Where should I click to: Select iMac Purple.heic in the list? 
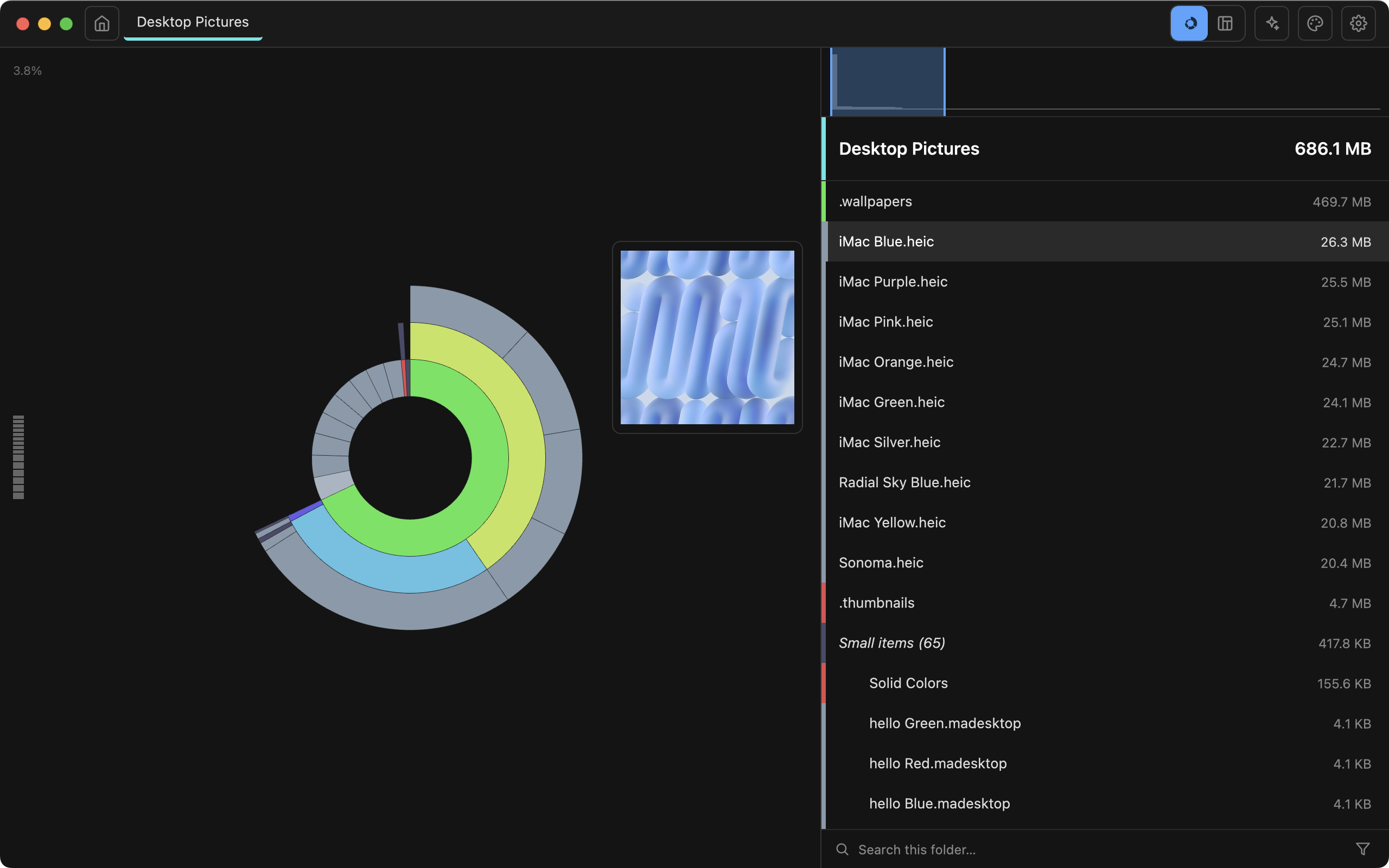[x=1105, y=282]
